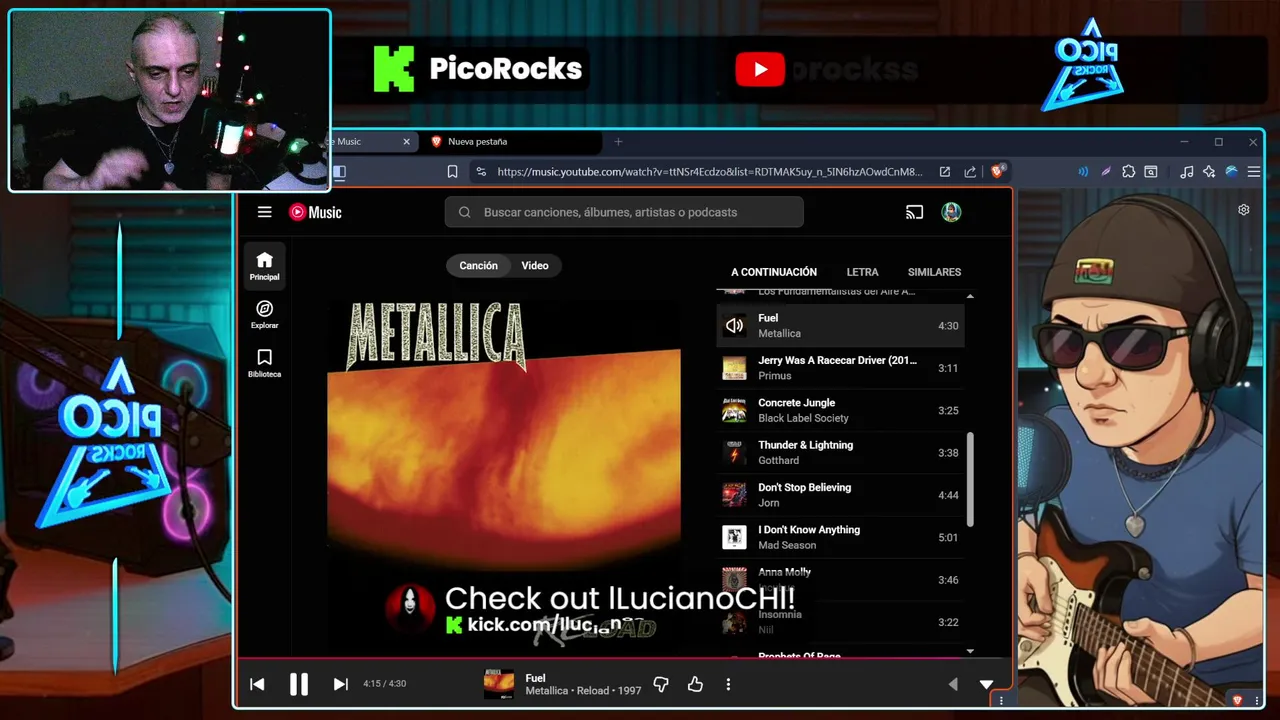The width and height of the screenshot is (1280, 720).
Task: Play Concrete Jungle by Black Label Society
Action: pos(840,410)
